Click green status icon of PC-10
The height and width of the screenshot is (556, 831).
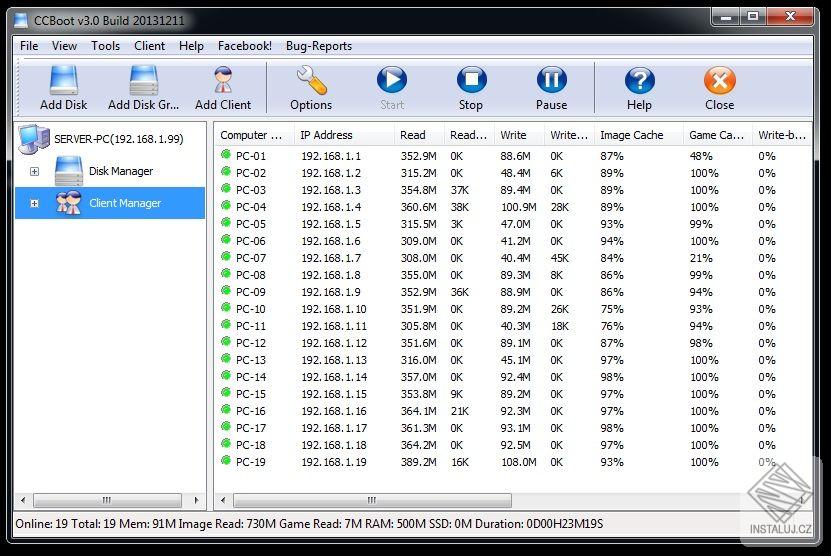(x=226, y=307)
